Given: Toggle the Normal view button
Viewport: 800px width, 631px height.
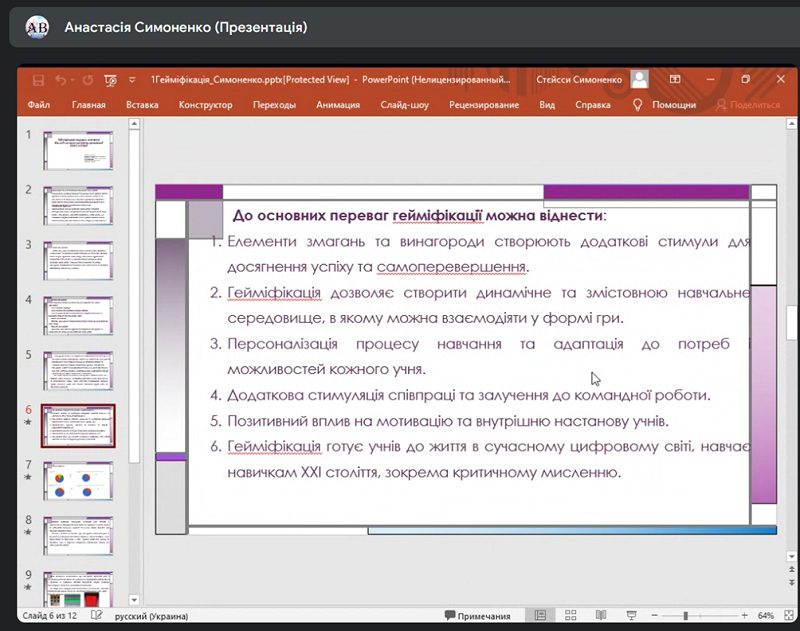Looking at the screenshot, I should point(540,615).
